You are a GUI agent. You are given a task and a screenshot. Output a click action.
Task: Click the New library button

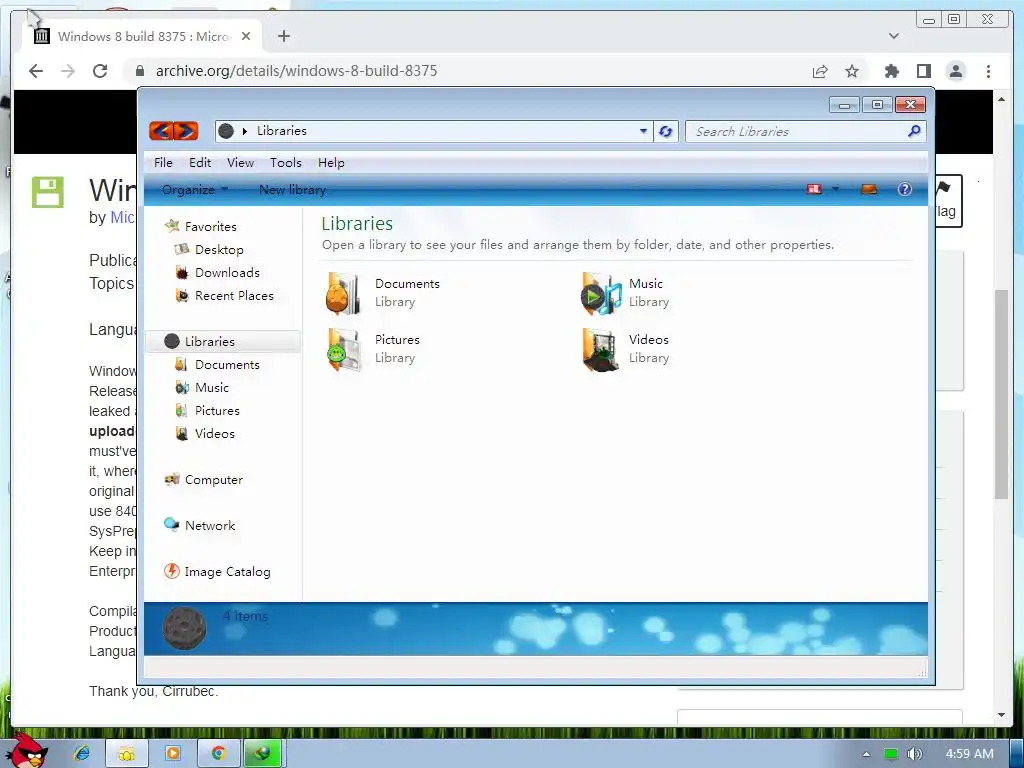point(292,190)
